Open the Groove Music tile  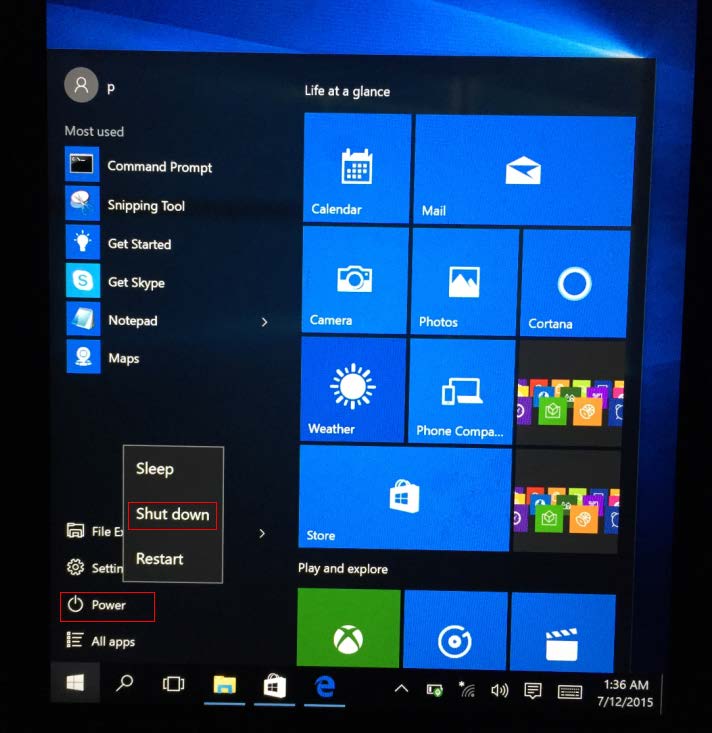coord(455,631)
